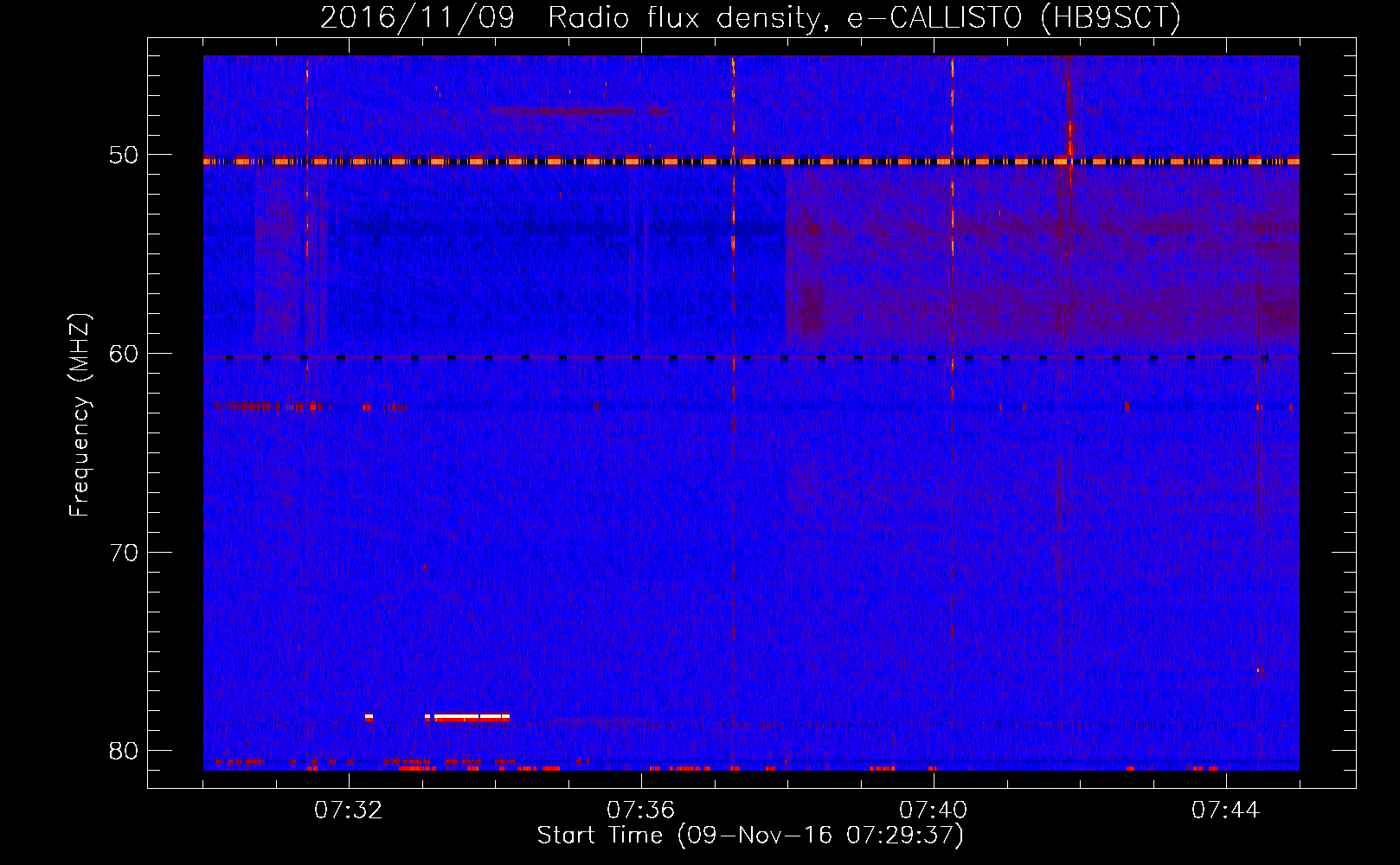Viewport: 1400px width, 865px height.
Task: Click the plot title 'Radio flux density, e-CALLISTO (HB9SCT)'
Action: pos(864,17)
